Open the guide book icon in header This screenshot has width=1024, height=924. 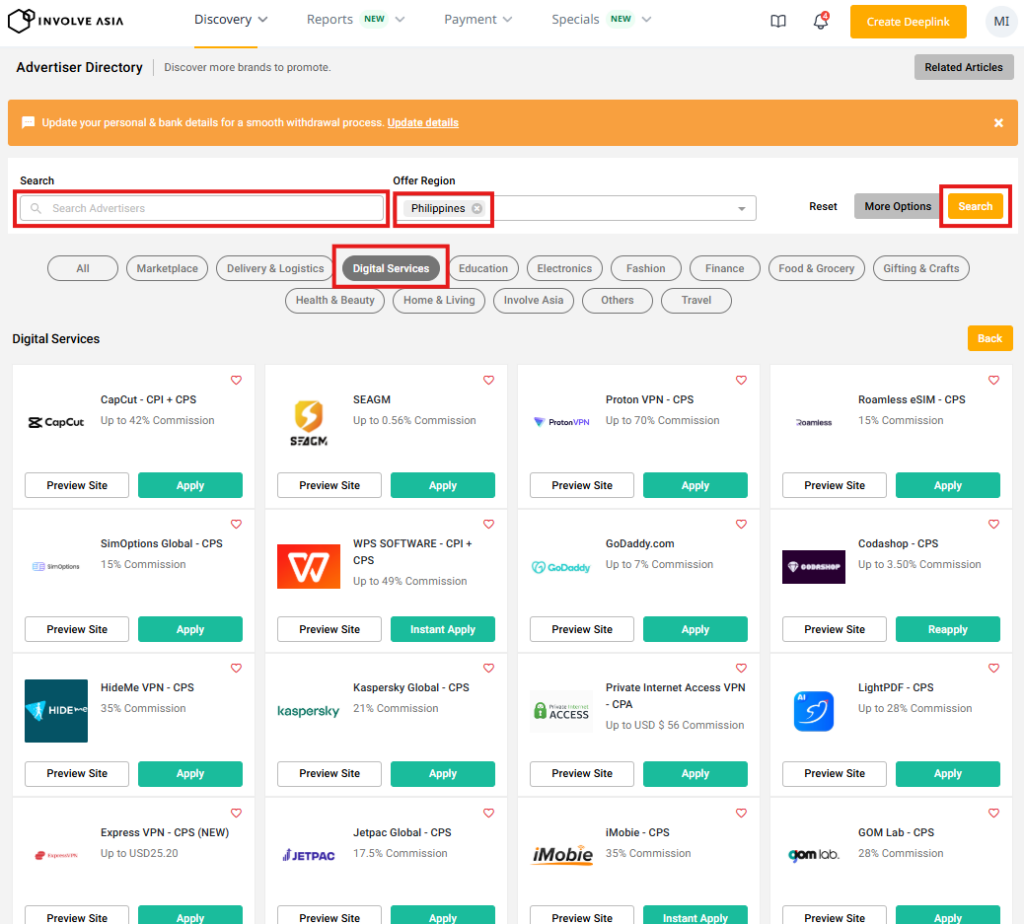pos(778,21)
